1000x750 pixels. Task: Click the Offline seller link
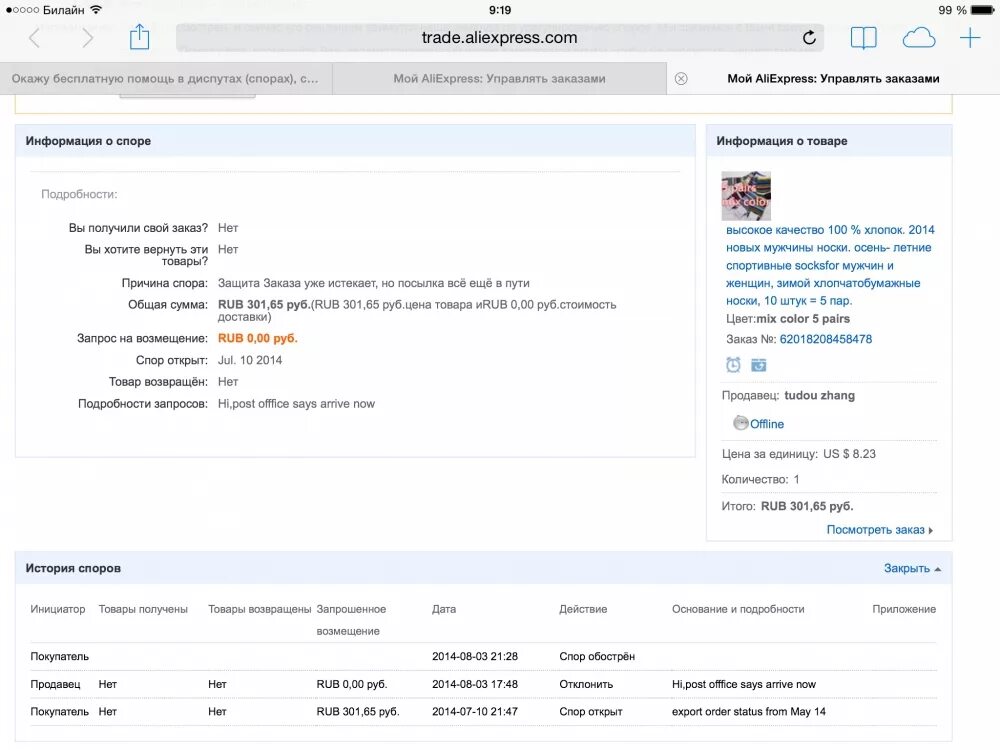click(767, 424)
